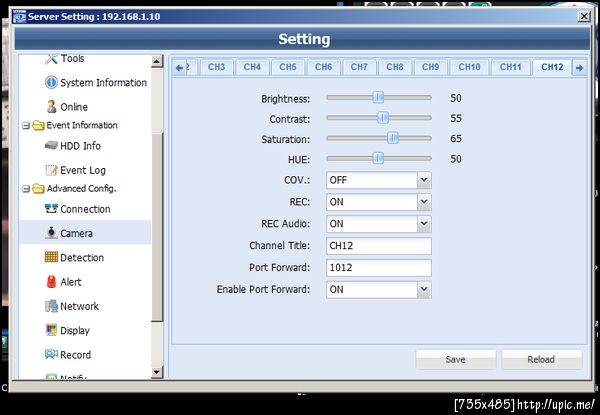Click the System Information info icon

[51, 82]
